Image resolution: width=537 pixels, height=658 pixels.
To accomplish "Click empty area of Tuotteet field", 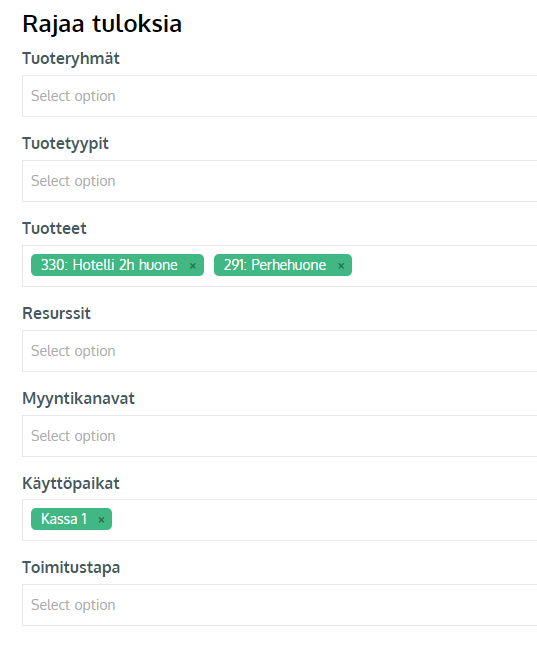I will click(x=445, y=266).
